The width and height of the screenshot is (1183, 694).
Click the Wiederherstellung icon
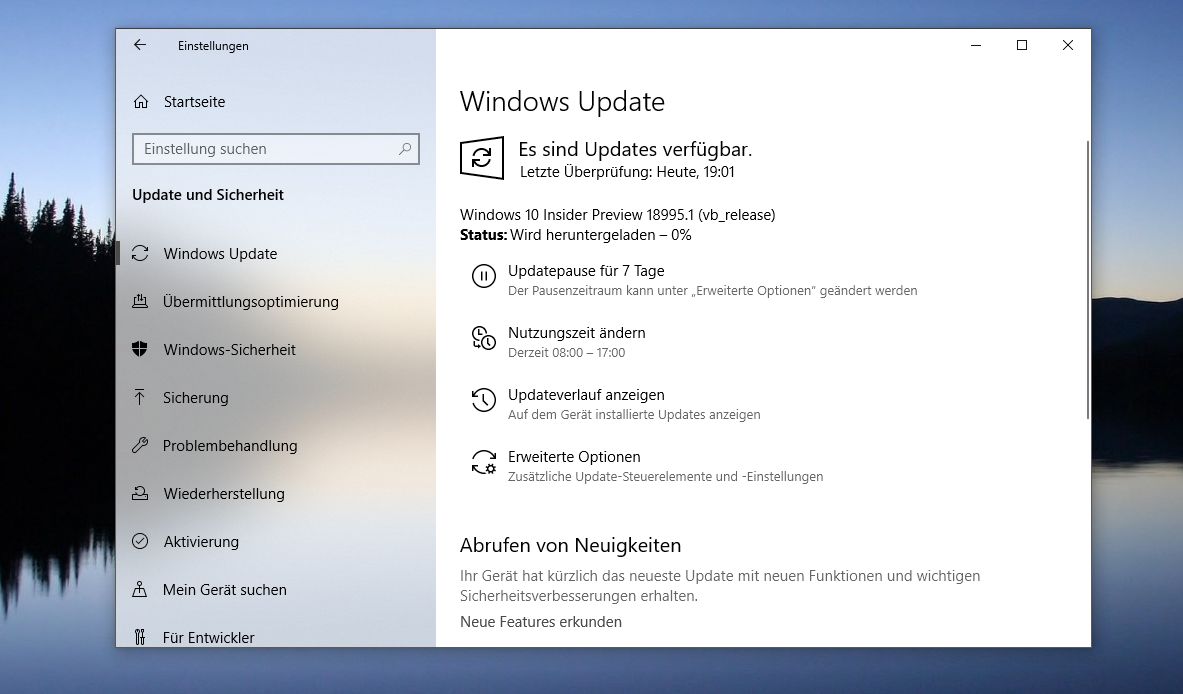tap(140, 493)
